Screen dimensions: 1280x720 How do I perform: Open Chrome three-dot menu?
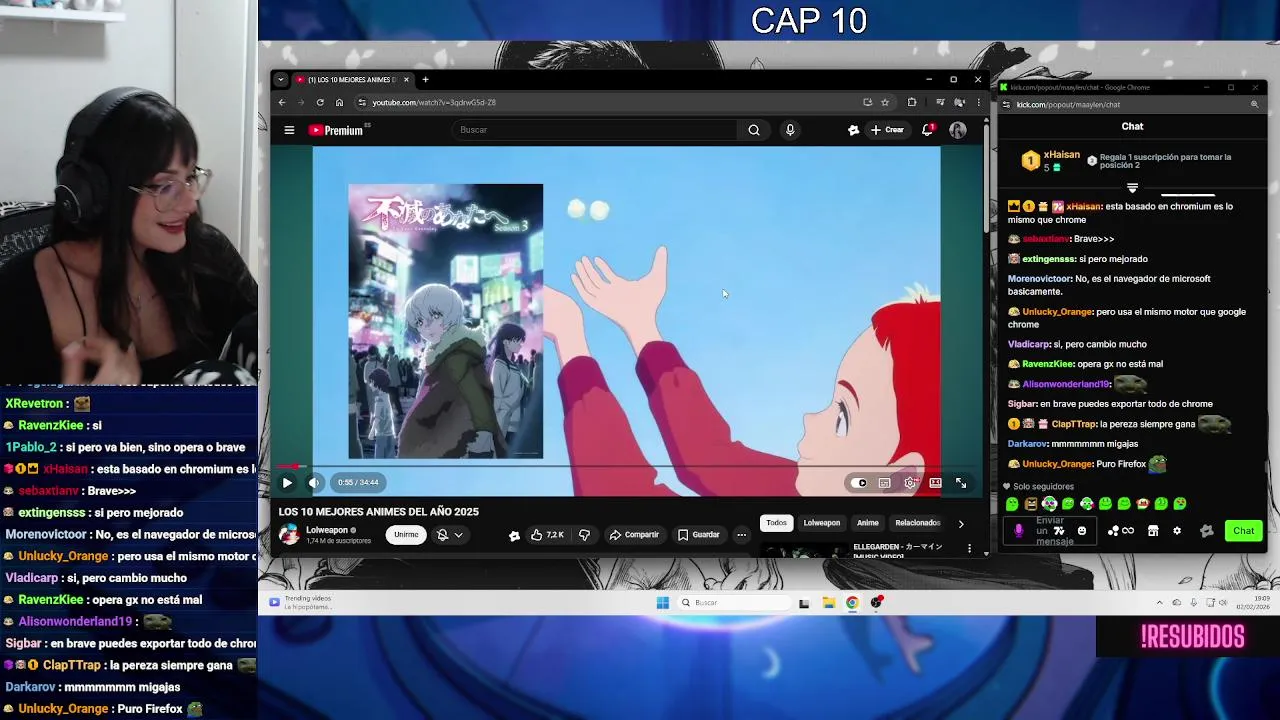(978, 102)
